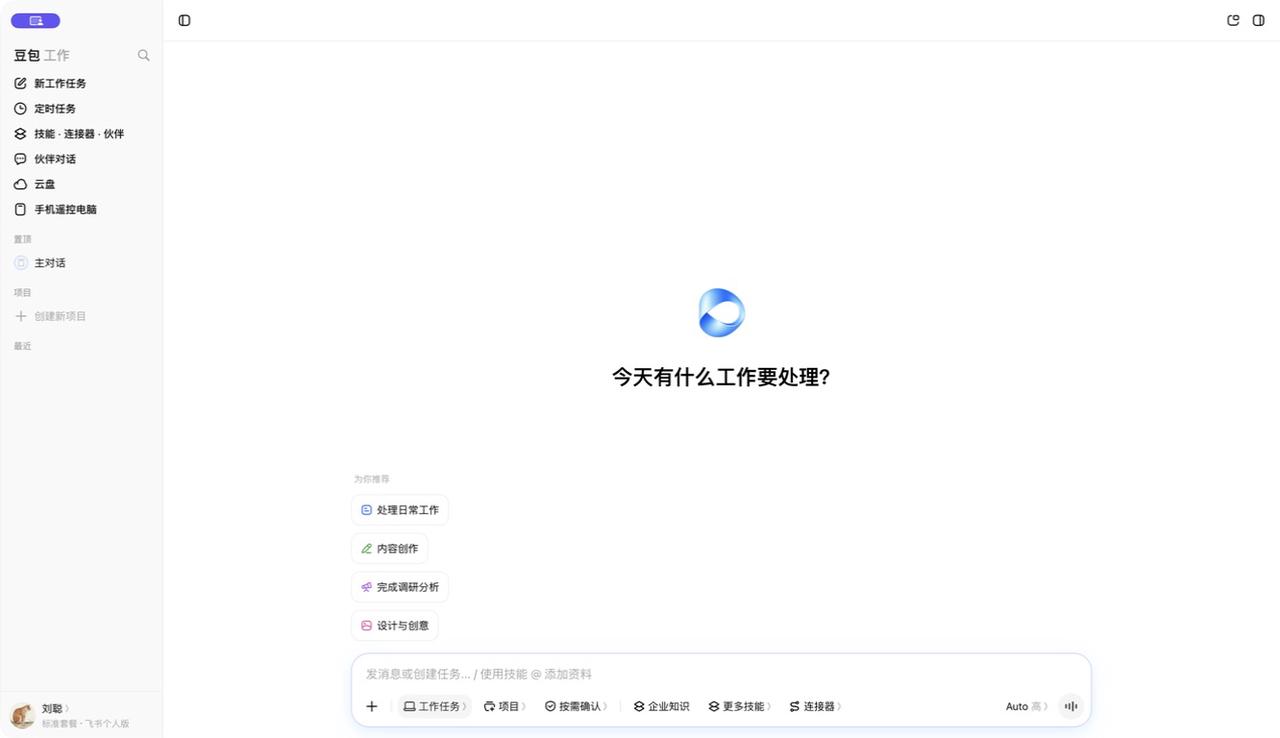Choose the 完成调研分析 suggestion
The width and height of the screenshot is (1280, 738).
(400, 587)
